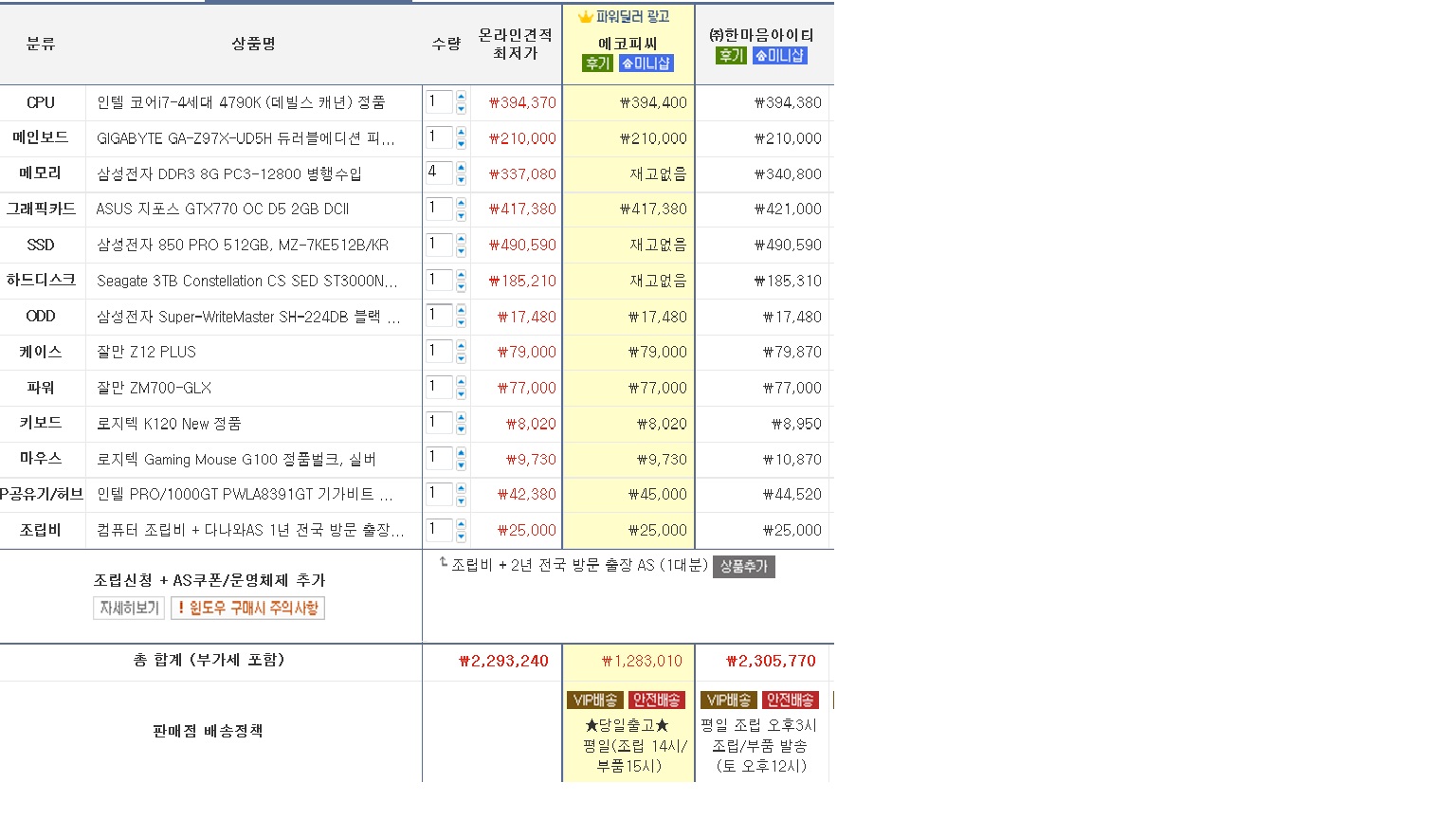Click 한마음아이티 total ₩2,305,770
This screenshot has height=819, width=1456.
pyautogui.click(x=771, y=661)
